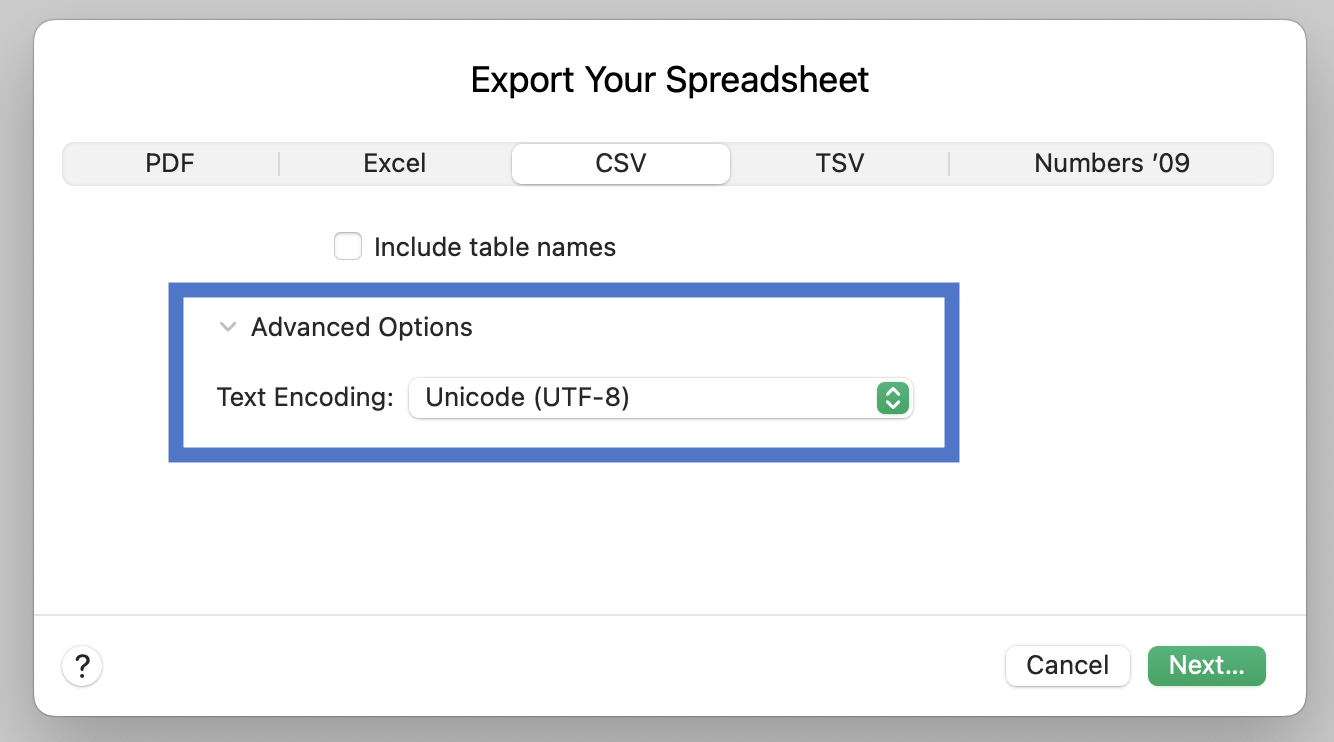
Task: Click the "Text Encoding:" label
Action: click(x=305, y=398)
